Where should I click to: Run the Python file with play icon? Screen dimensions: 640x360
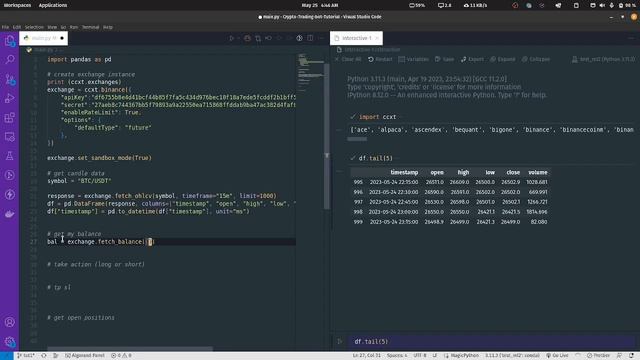(231, 38)
